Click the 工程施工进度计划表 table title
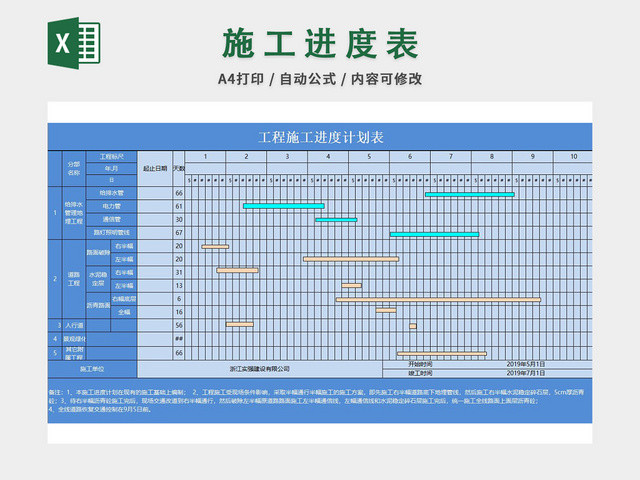 pos(320,137)
